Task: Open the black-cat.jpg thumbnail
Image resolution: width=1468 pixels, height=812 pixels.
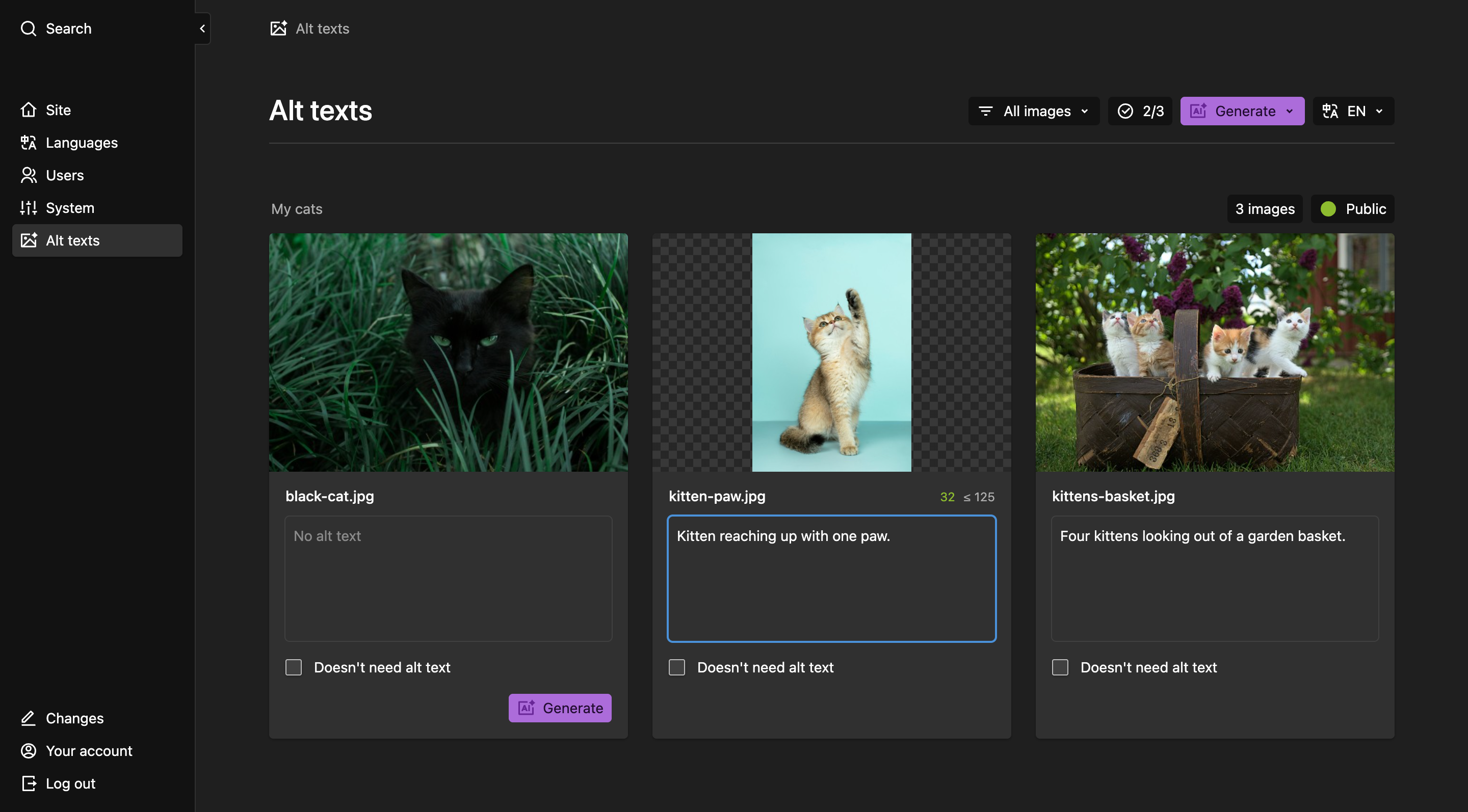Action: [449, 353]
